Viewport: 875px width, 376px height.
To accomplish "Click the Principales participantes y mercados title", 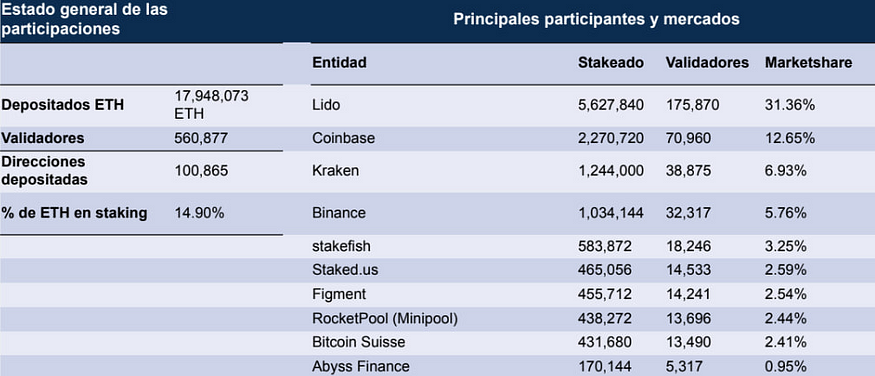I will point(596,19).
